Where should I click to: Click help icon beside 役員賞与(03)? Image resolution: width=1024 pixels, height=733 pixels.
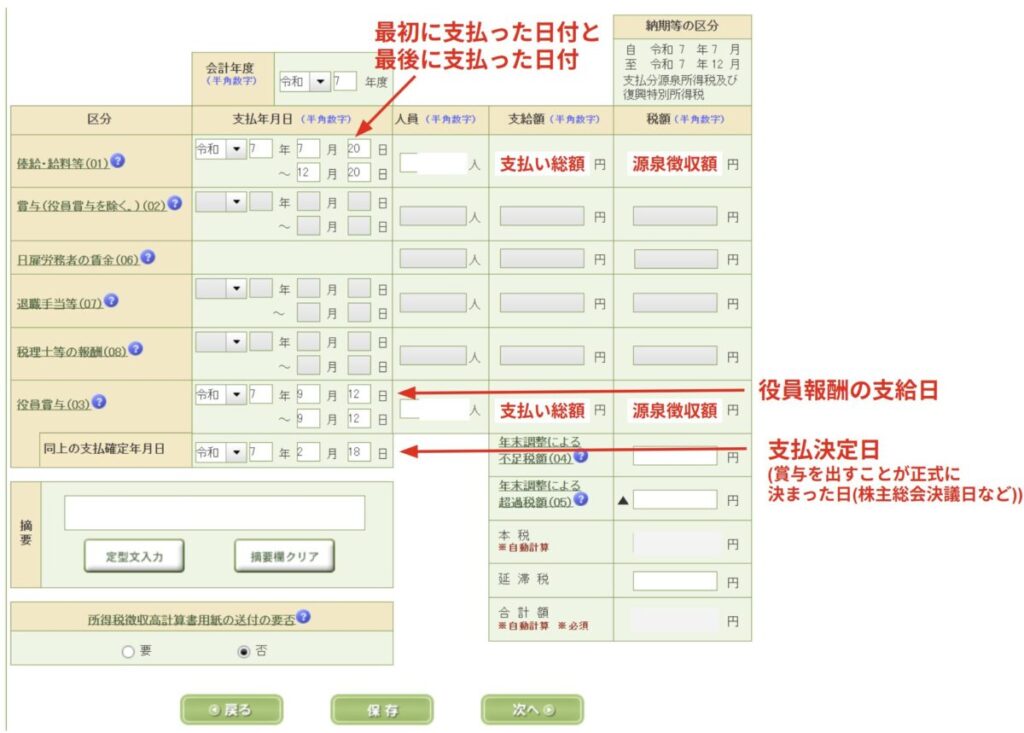(99, 403)
